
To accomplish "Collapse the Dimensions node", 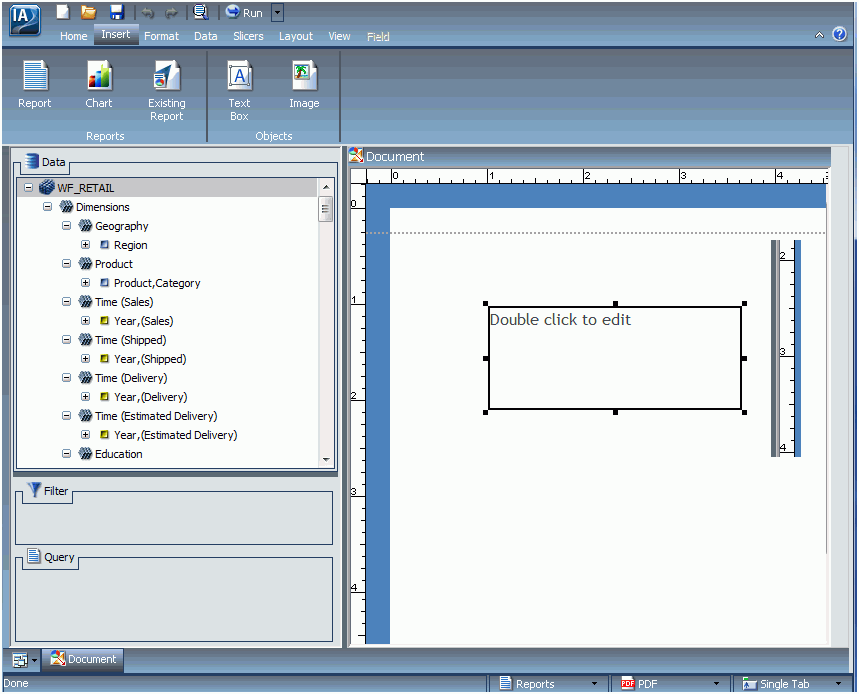I will [48, 207].
